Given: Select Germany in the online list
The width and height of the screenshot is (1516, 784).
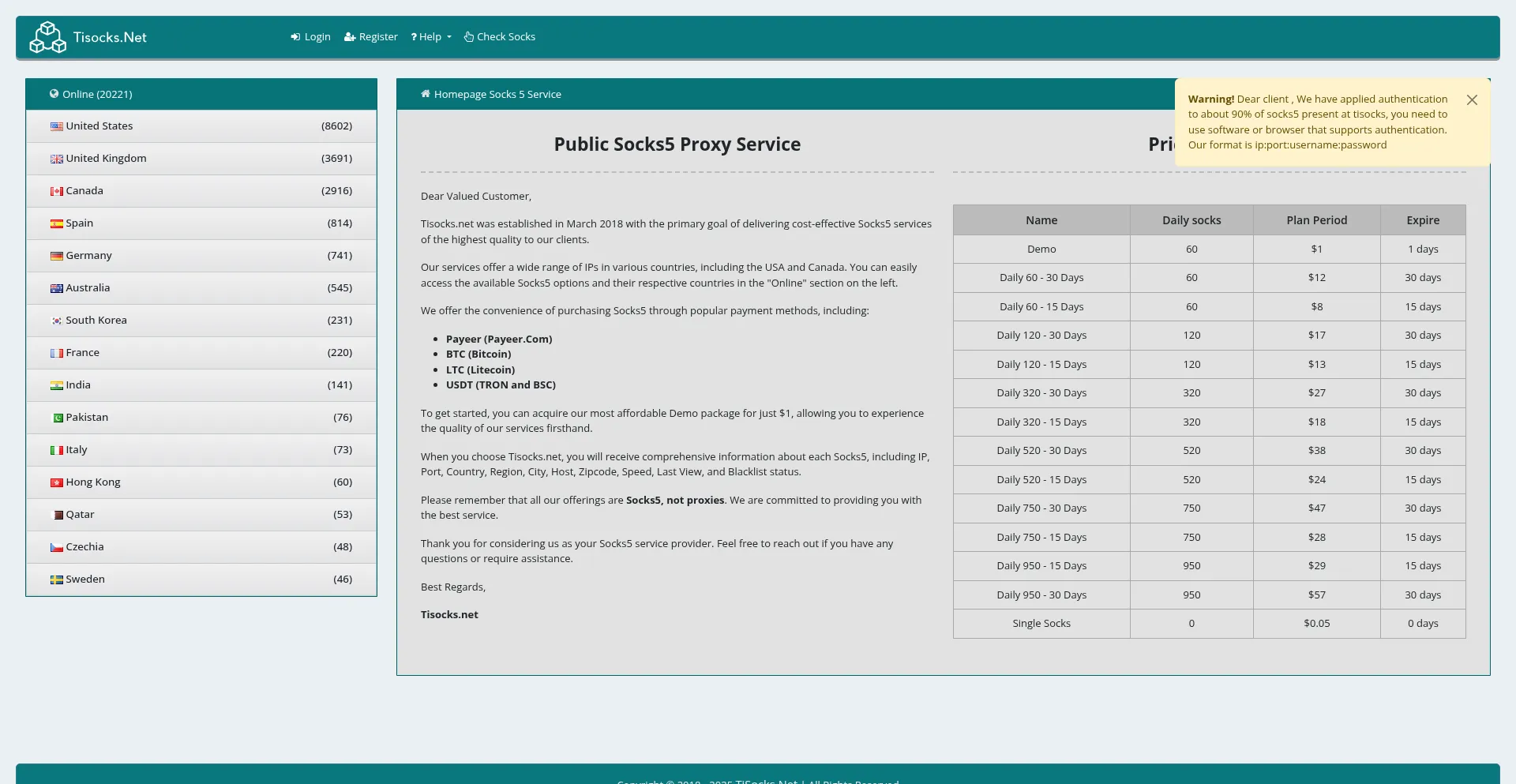Looking at the screenshot, I should (x=88, y=256).
